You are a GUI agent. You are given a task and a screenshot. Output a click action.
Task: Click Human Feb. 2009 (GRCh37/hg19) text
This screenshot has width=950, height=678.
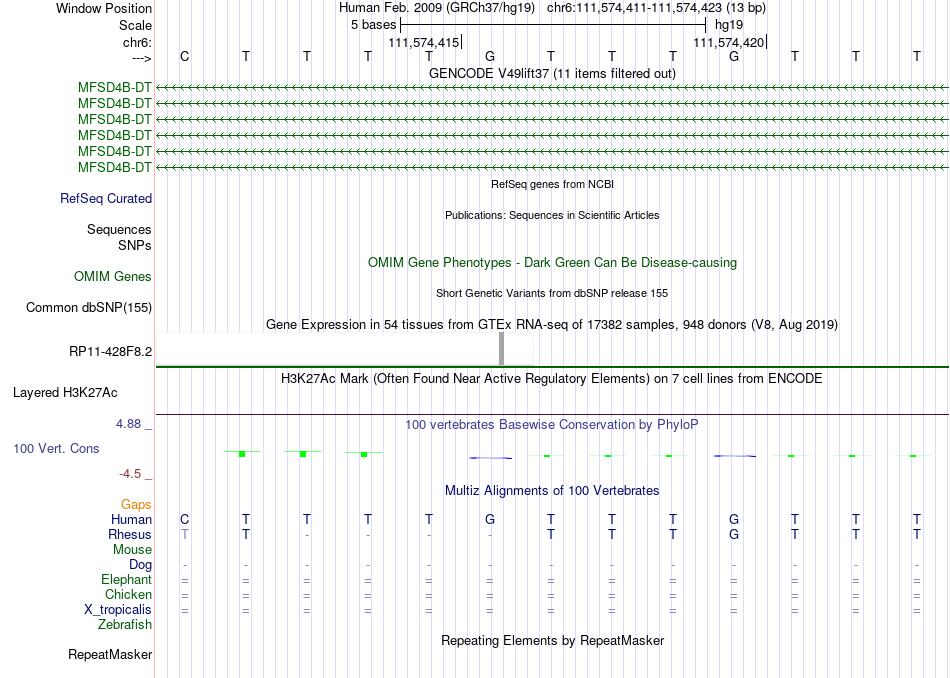click(x=437, y=8)
